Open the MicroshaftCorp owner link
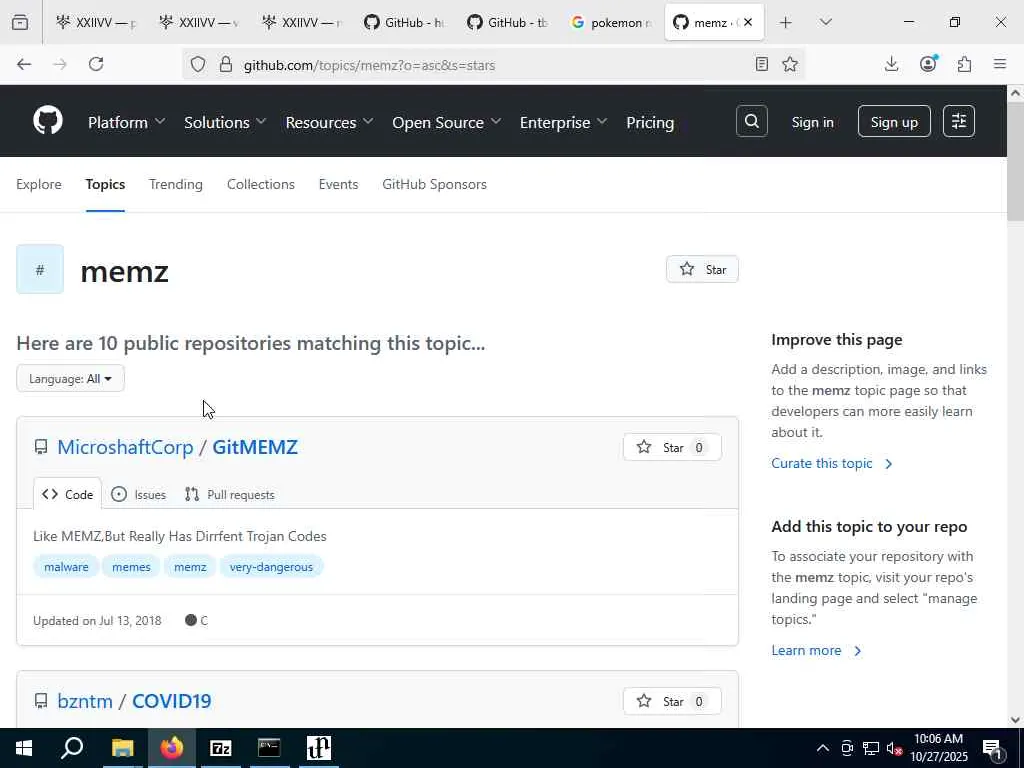Screen dimensions: 1024x768 coord(125,447)
